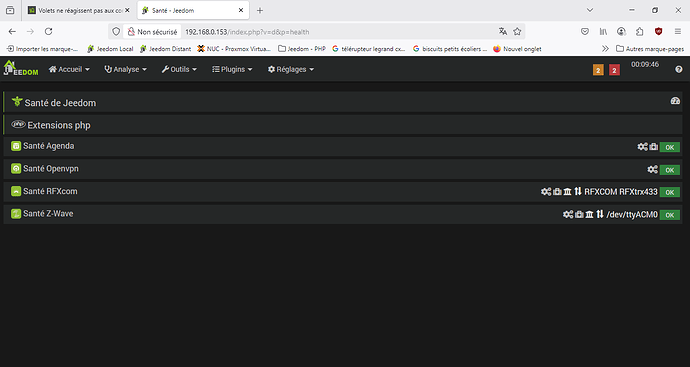Open the Jeedom help question mark icon
The height and width of the screenshot is (367, 690).
(x=679, y=69)
